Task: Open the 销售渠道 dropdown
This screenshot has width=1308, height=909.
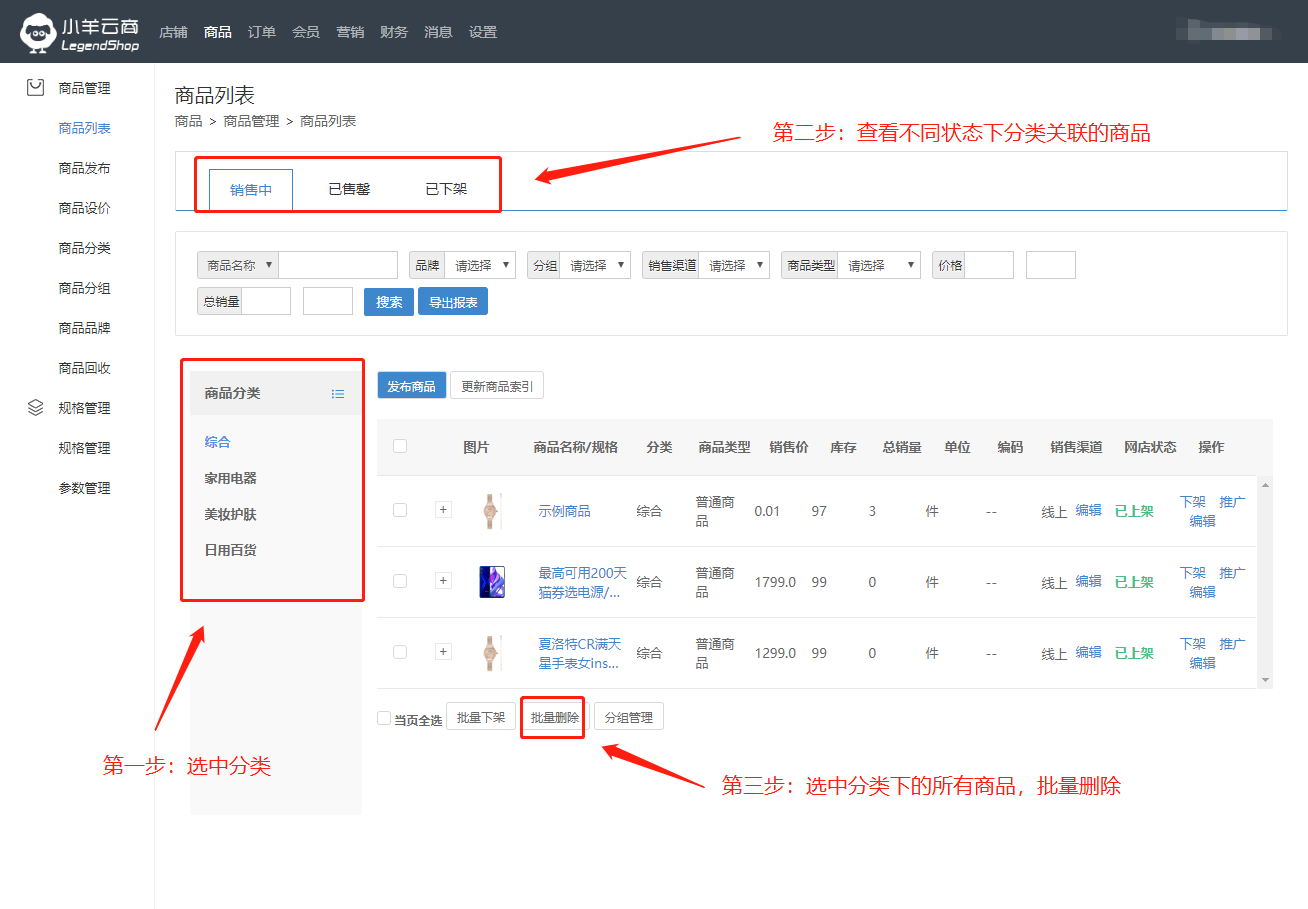Action: pyautogui.click(x=734, y=265)
